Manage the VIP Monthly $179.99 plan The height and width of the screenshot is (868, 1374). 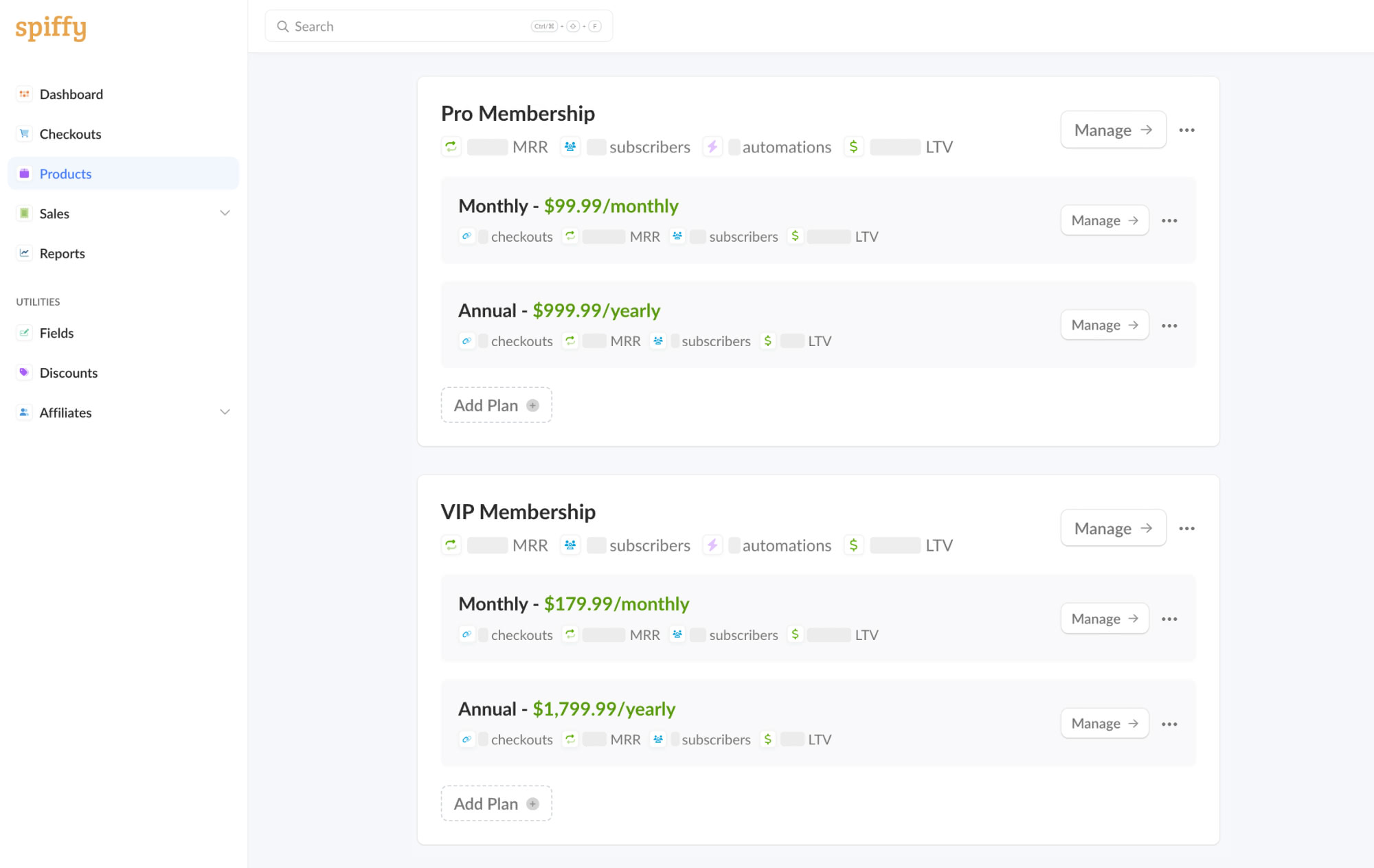(x=1104, y=619)
